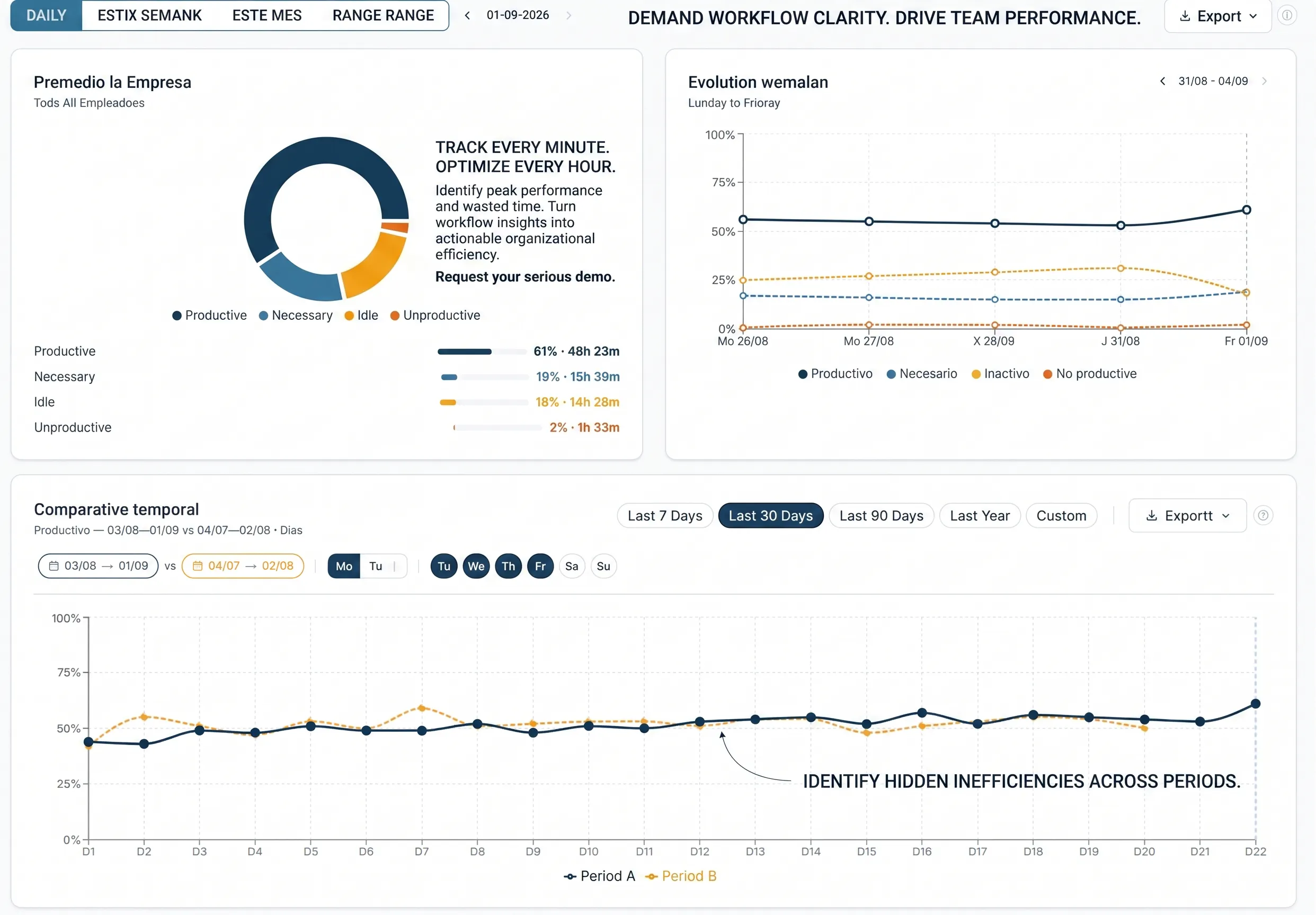The width and height of the screenshot is (1316, 915).
Task: Open the Exportt dropdown in Comparative temporal
Action: click(x=1187, y=516)
